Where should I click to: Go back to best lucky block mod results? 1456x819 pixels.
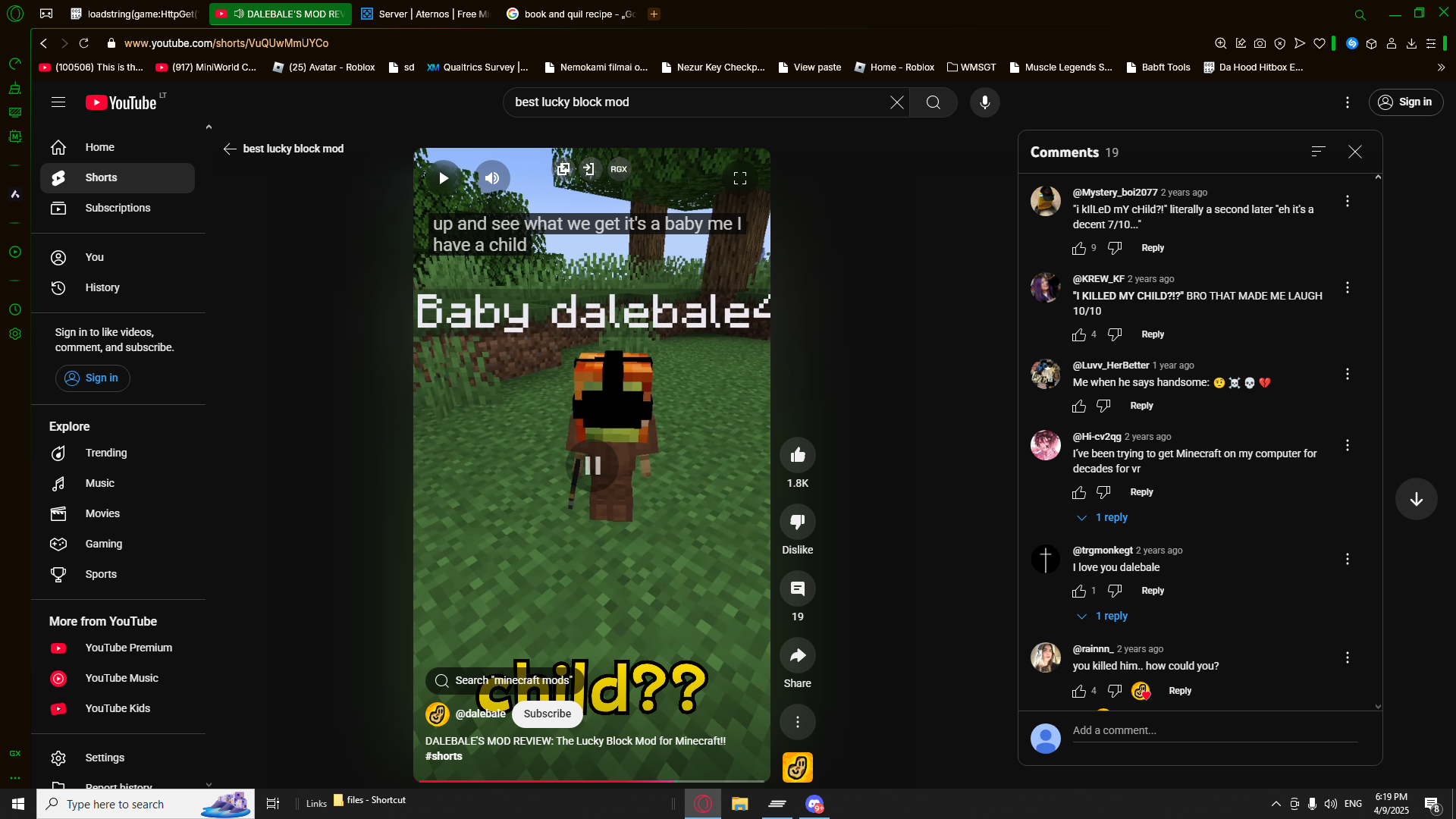tap(230, 149)
